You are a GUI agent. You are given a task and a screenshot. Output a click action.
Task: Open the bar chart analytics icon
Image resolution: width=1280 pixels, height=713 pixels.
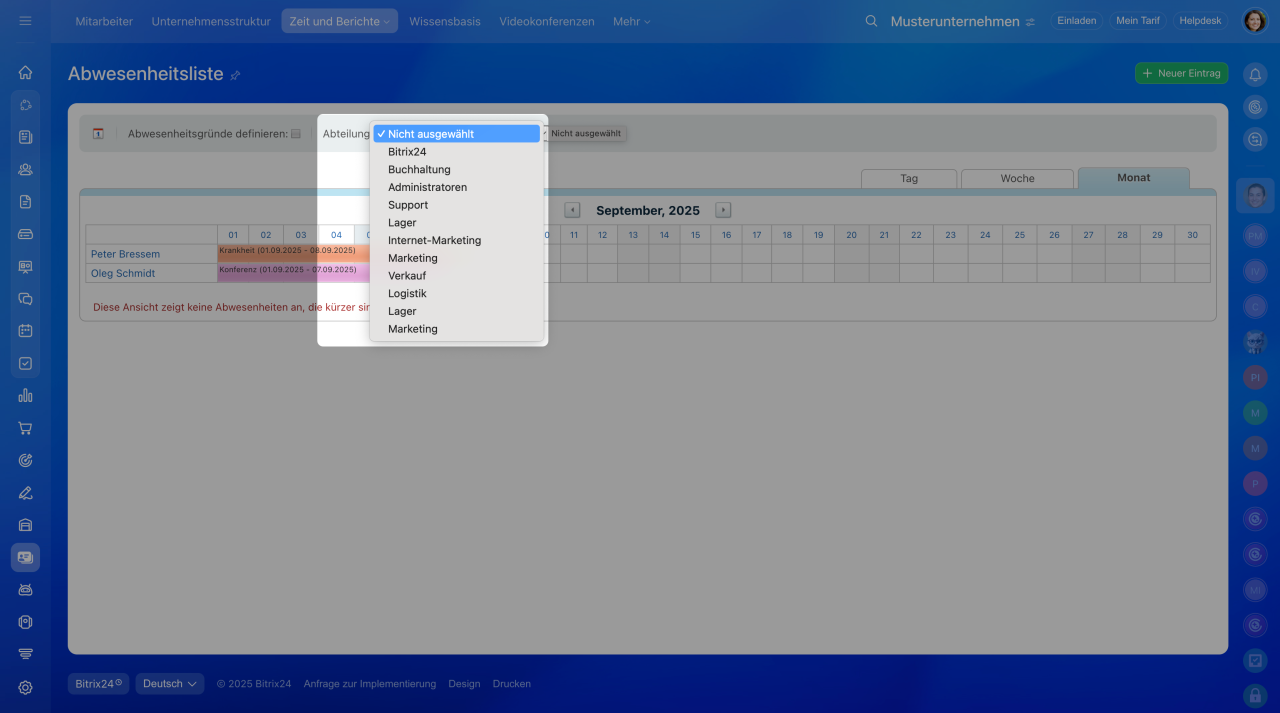pos(25,395)
